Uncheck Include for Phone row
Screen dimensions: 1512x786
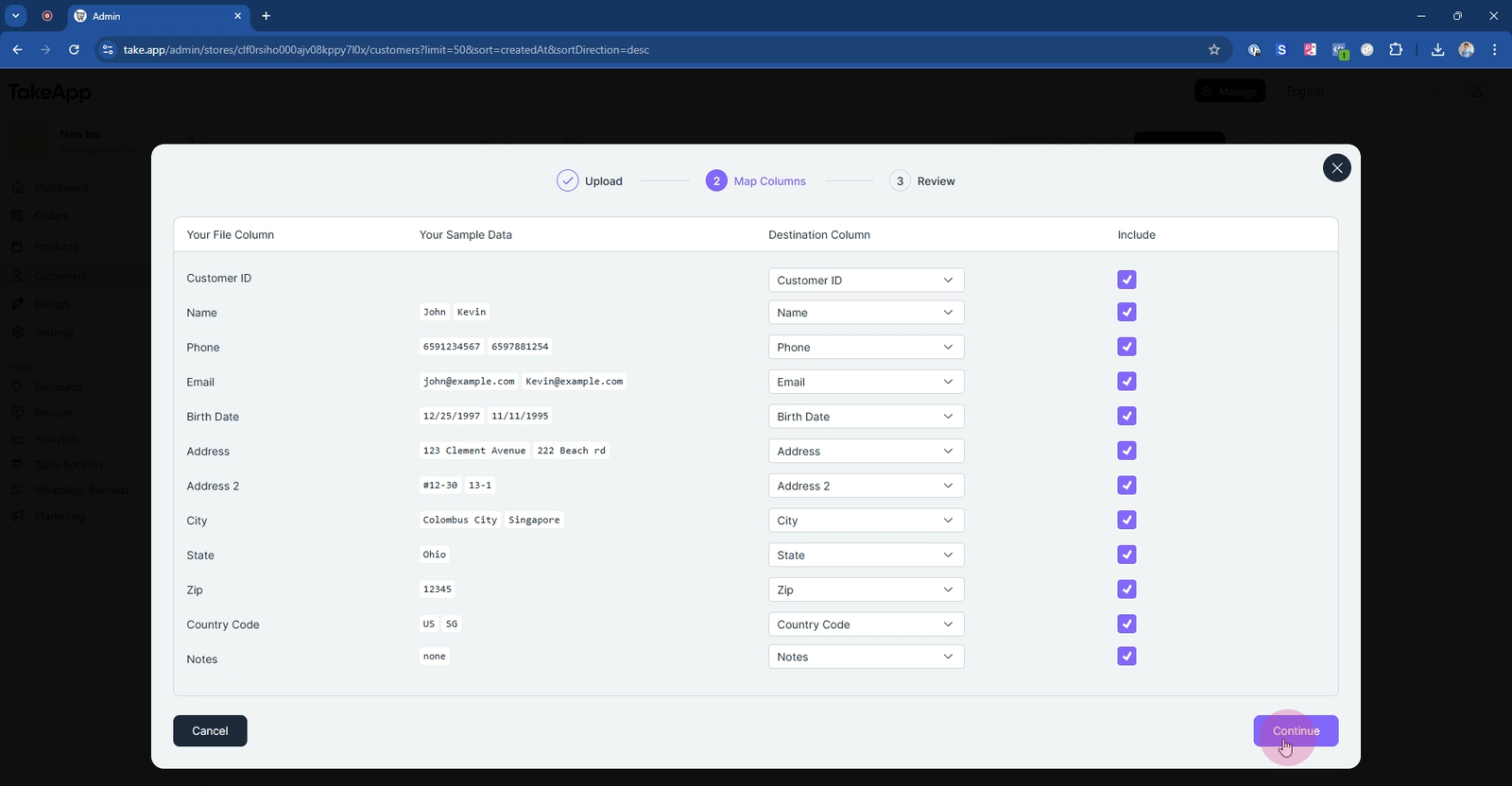click(1126, 347)
